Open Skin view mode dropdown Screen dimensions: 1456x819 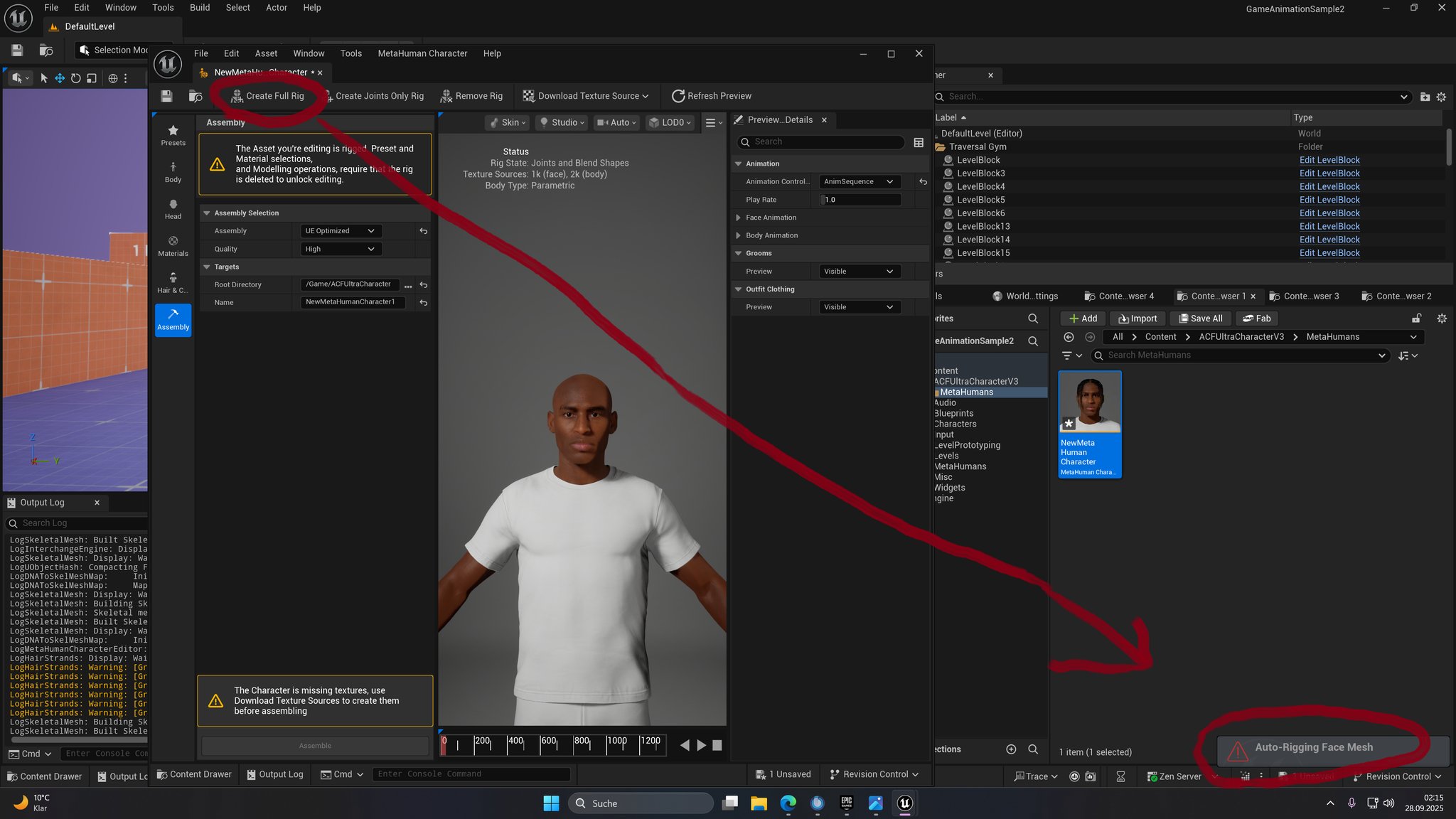click(508, 122)
